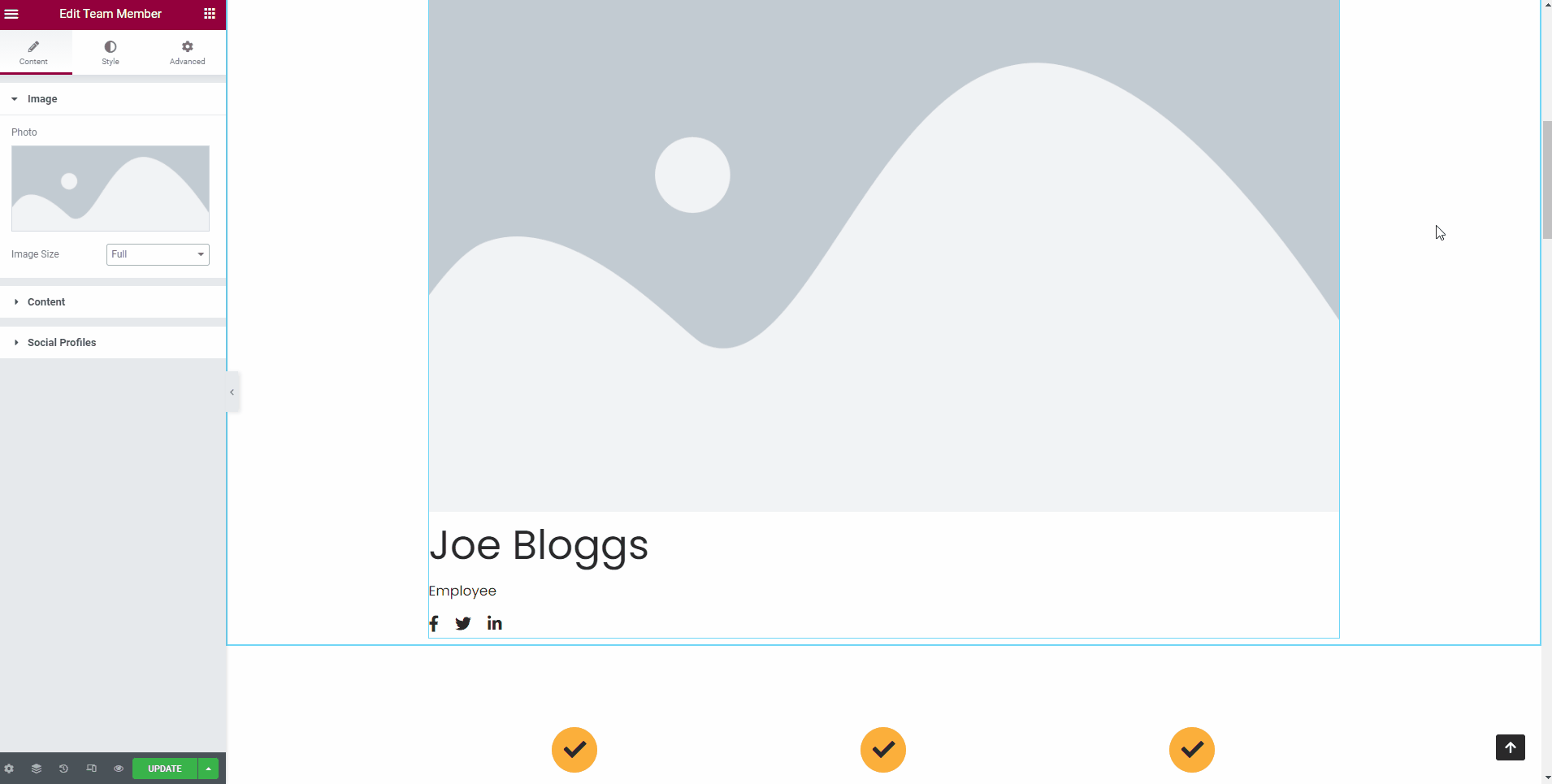
Task: Toggle the Preview Changes eye icon
Action: (119, 769)
